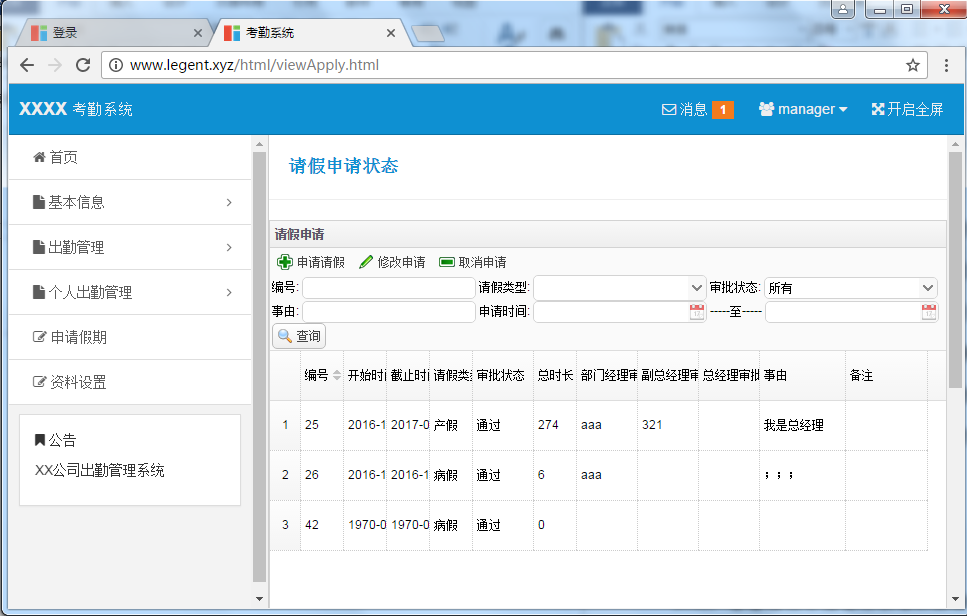Open calendar for 申请时间 end date

point(928,312)
